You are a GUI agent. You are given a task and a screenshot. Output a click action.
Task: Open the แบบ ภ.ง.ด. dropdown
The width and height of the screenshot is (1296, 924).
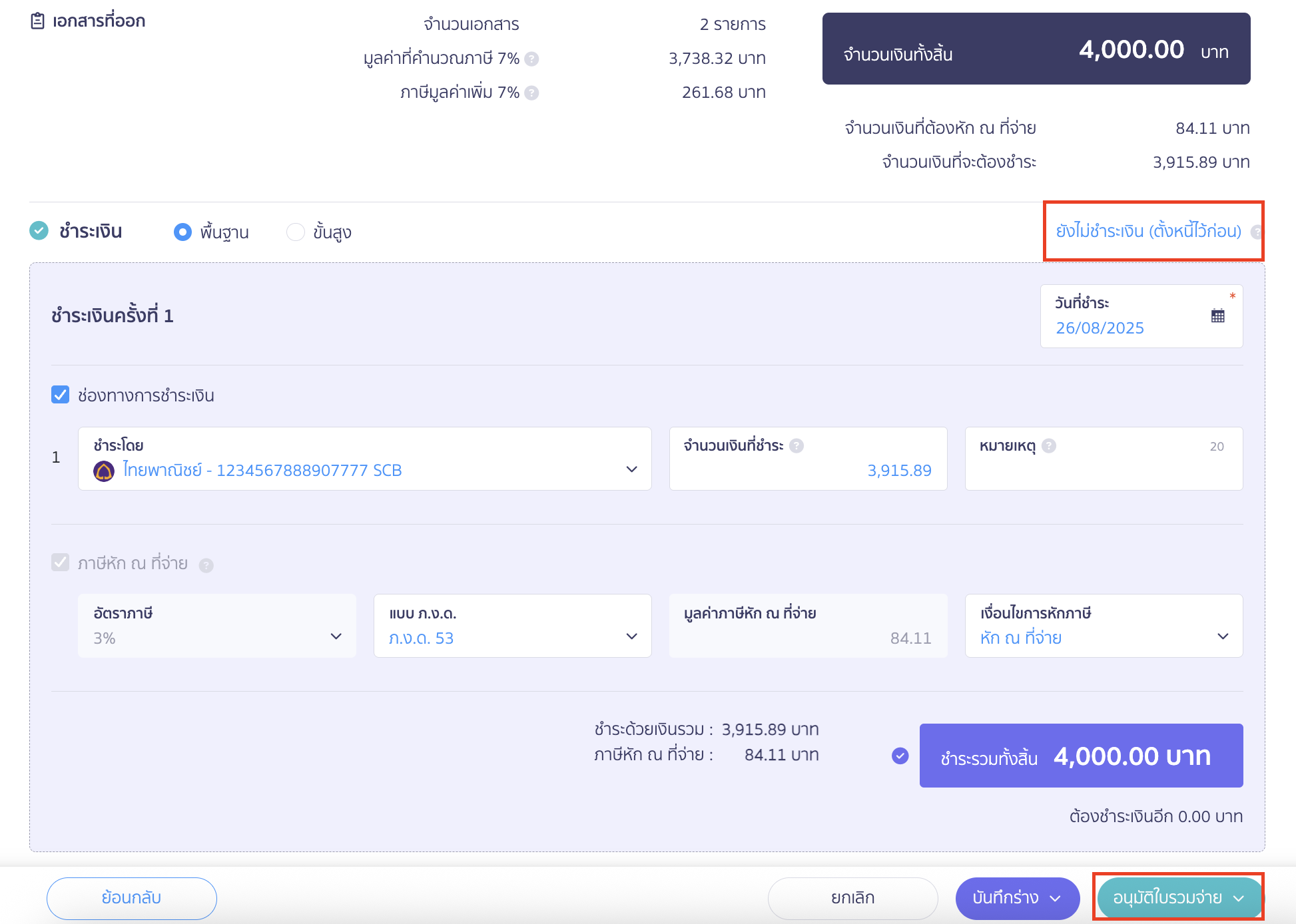coord(513,626)
